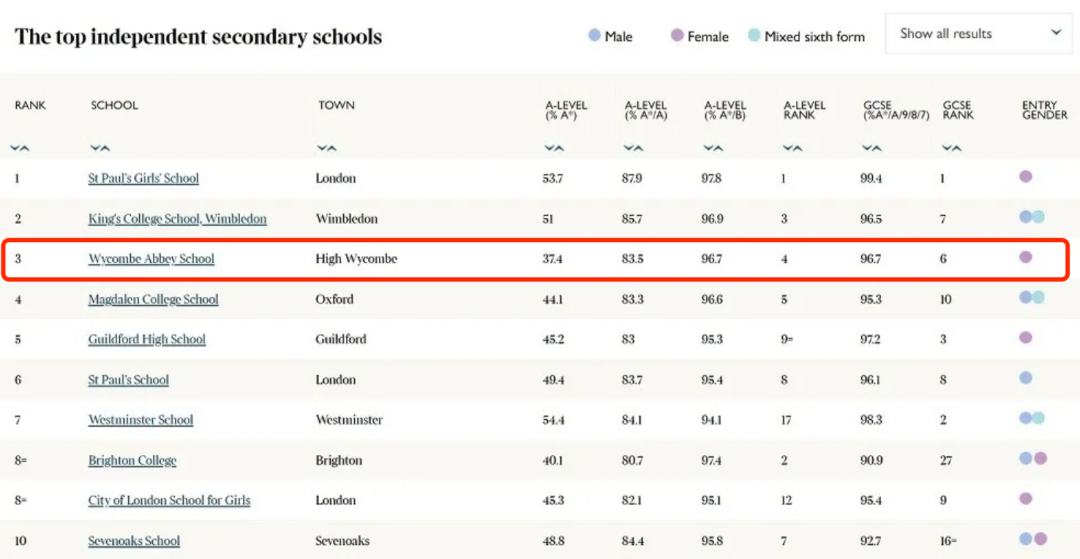Click gender dot for City of London School for Girls
The image size is (1080, 559).
click(x=1026, y=499)
